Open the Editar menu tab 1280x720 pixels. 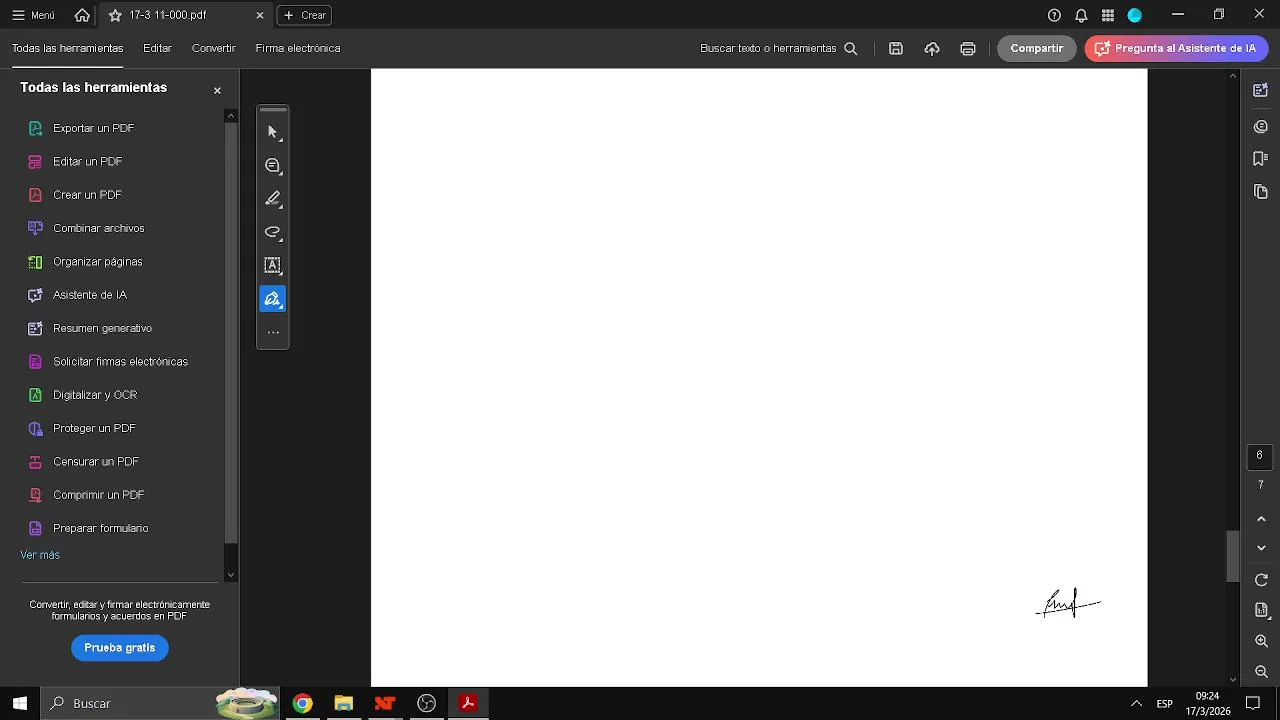coord(157,48)
